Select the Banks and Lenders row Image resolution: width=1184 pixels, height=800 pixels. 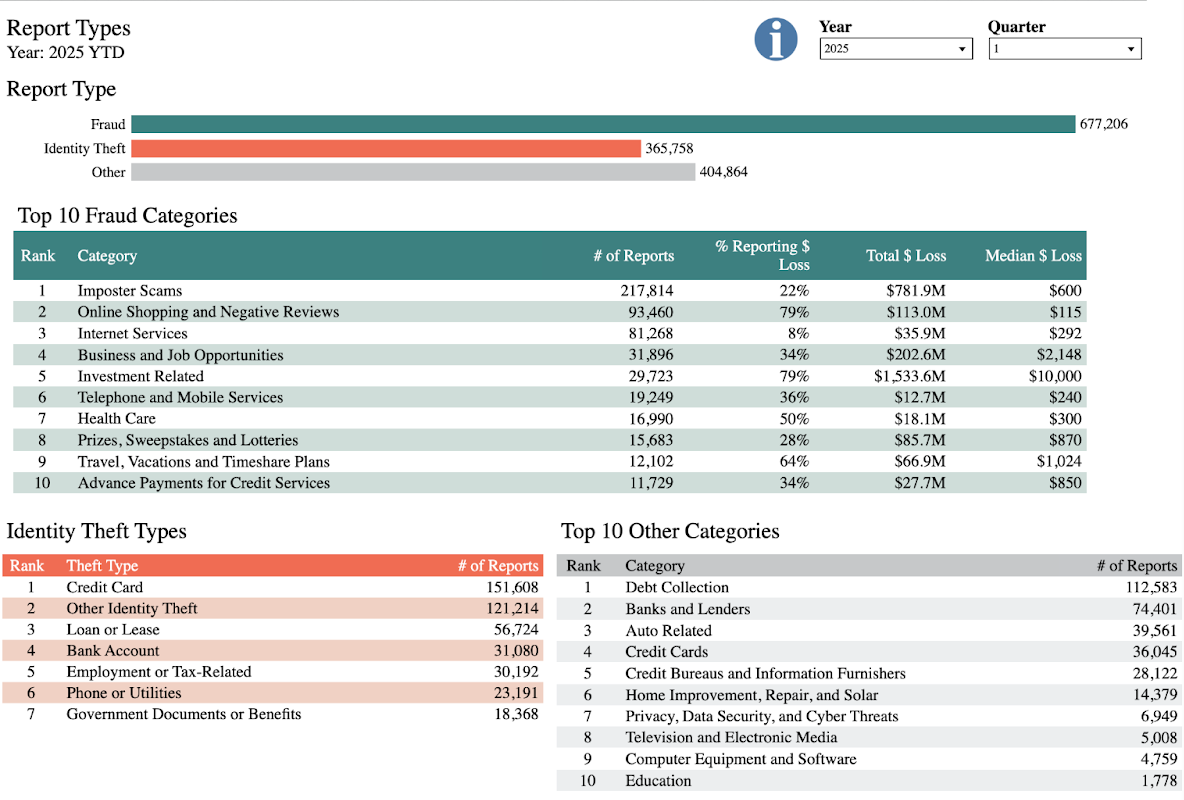(687, 609)
